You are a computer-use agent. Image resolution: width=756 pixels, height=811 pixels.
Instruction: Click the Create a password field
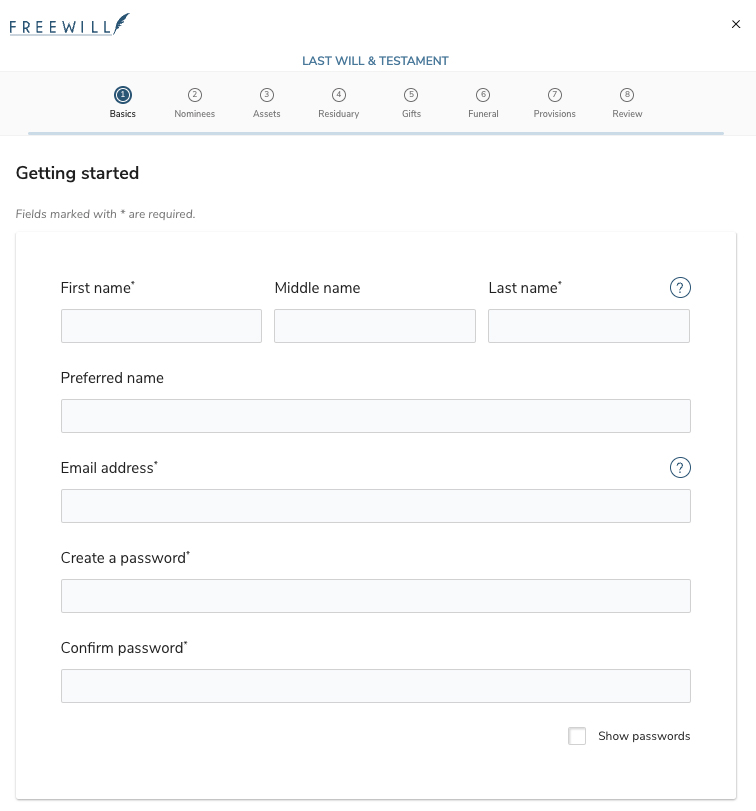pyautogui.click(x=375, y=596)
